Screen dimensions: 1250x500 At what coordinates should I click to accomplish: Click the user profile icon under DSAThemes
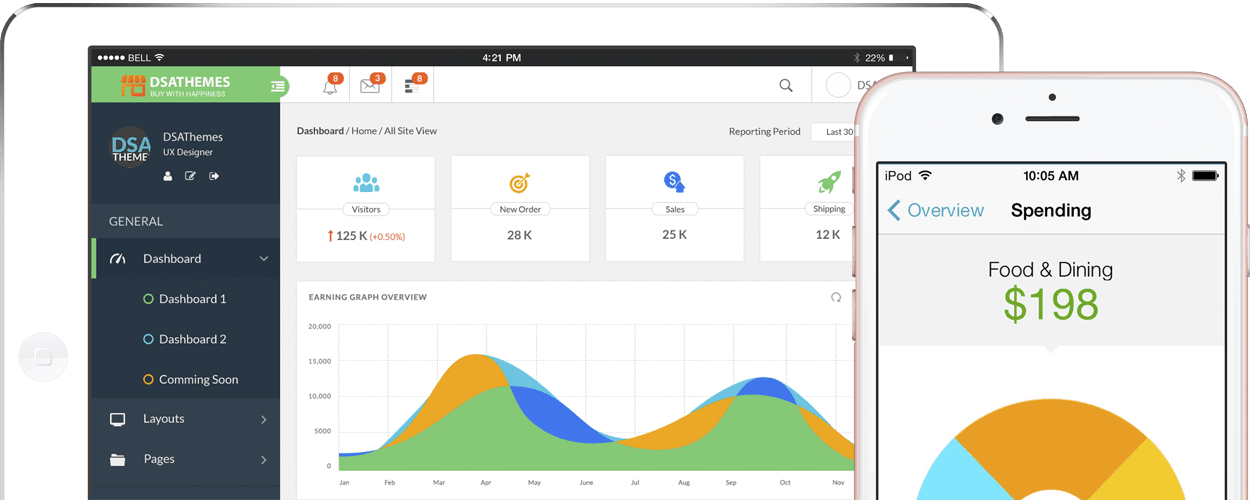click(x=168, y=177)
